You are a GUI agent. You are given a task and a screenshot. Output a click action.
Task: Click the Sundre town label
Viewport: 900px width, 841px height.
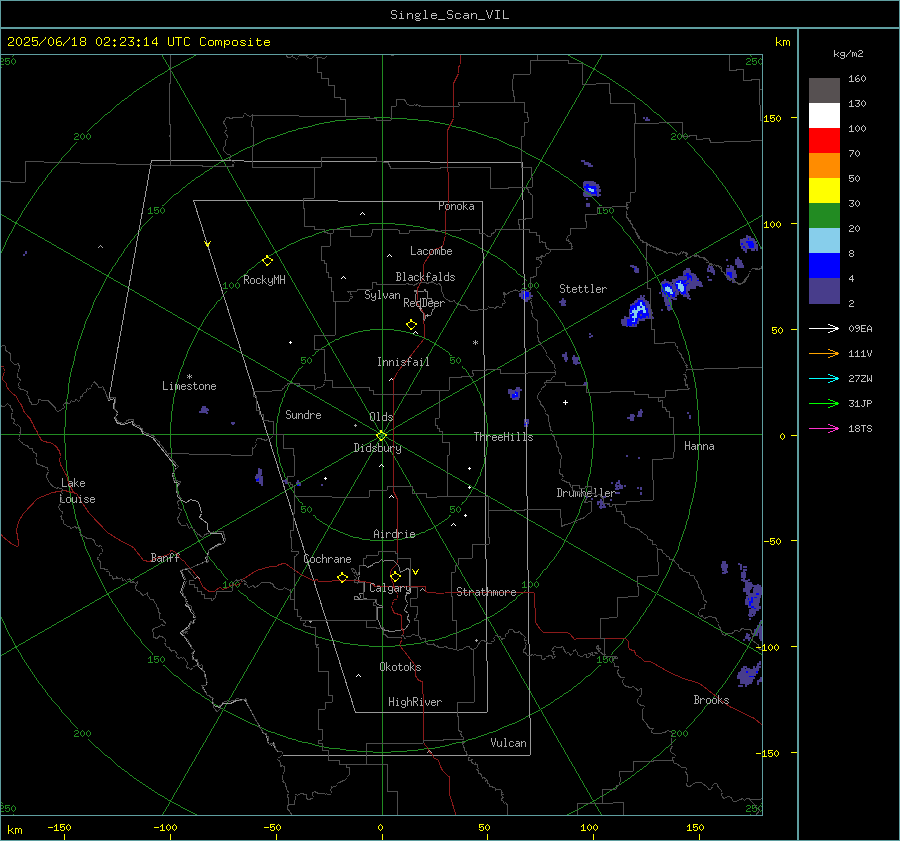pyautogui.click(x=303, y=415)
